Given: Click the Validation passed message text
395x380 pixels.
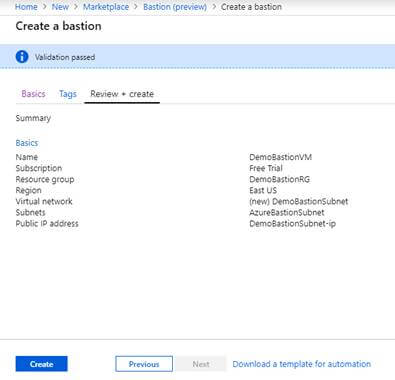Looking at the screenshot, I should tap(65, 57).
